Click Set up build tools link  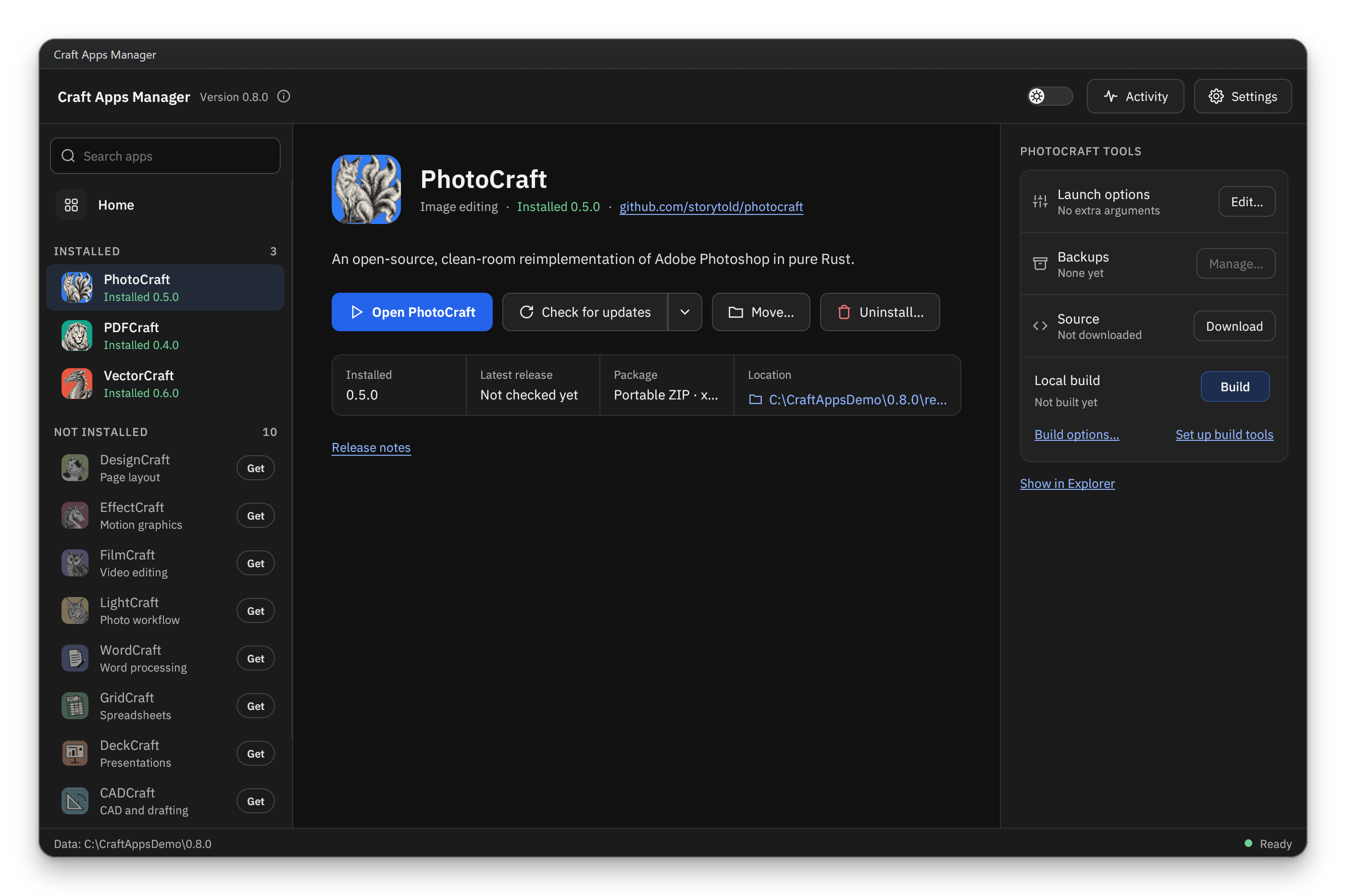[1224, 434]
